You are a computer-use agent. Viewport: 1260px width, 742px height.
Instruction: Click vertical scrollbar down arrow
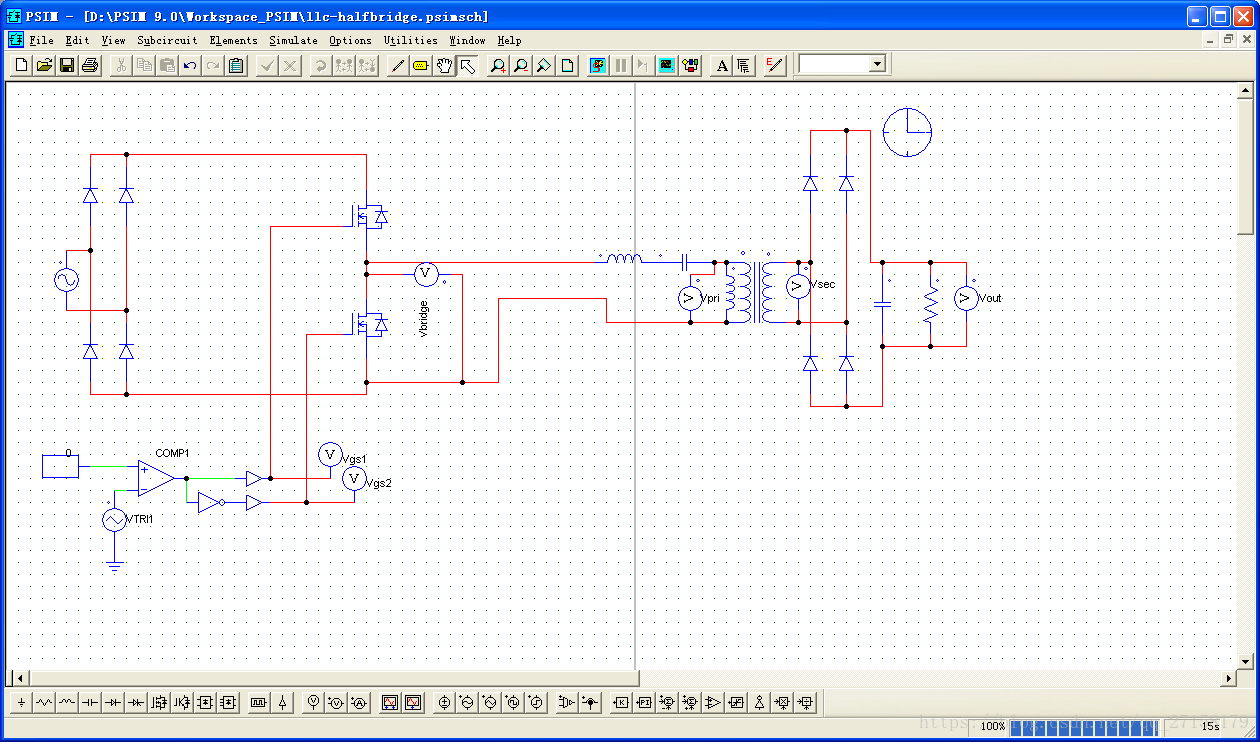click(1245, 661)
